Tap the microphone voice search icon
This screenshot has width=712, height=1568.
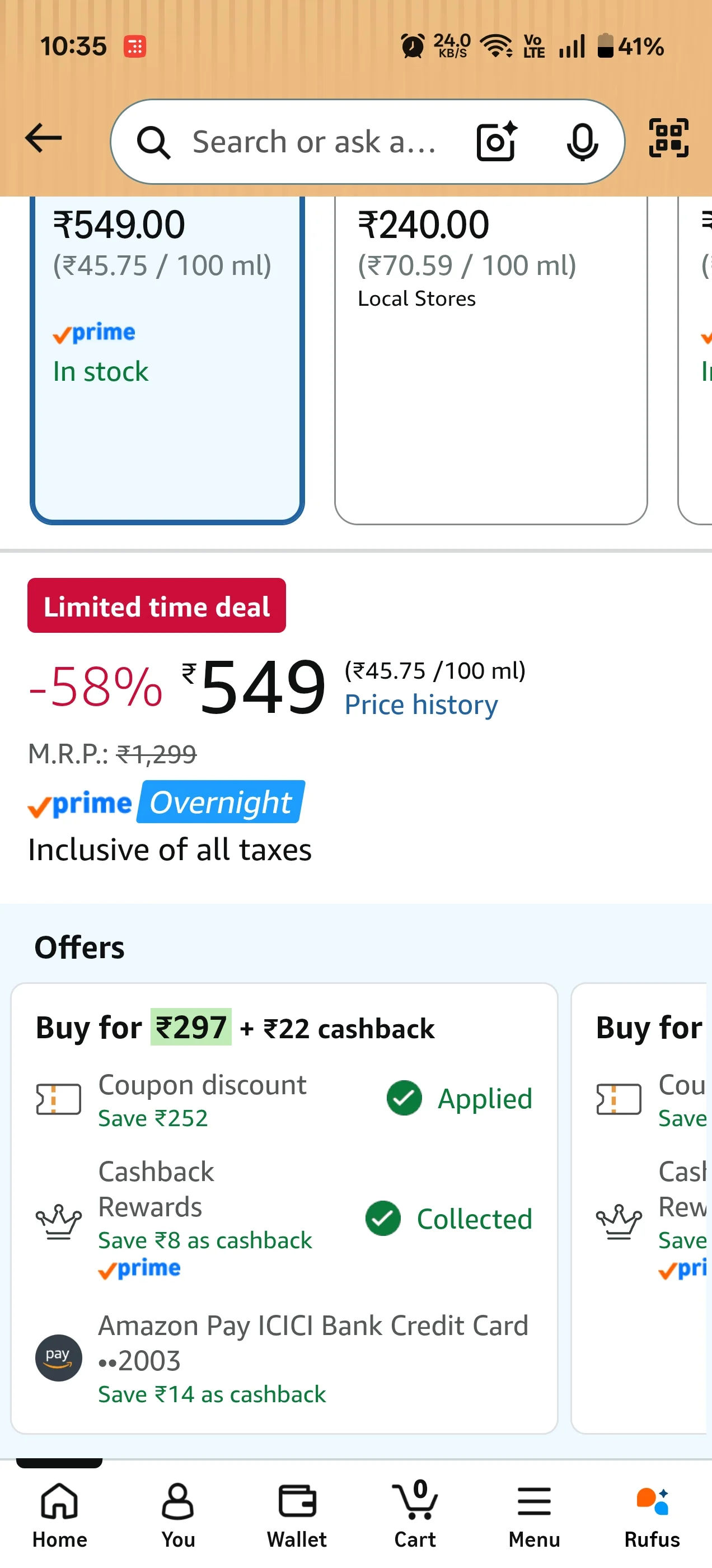[x=582, y=142]
